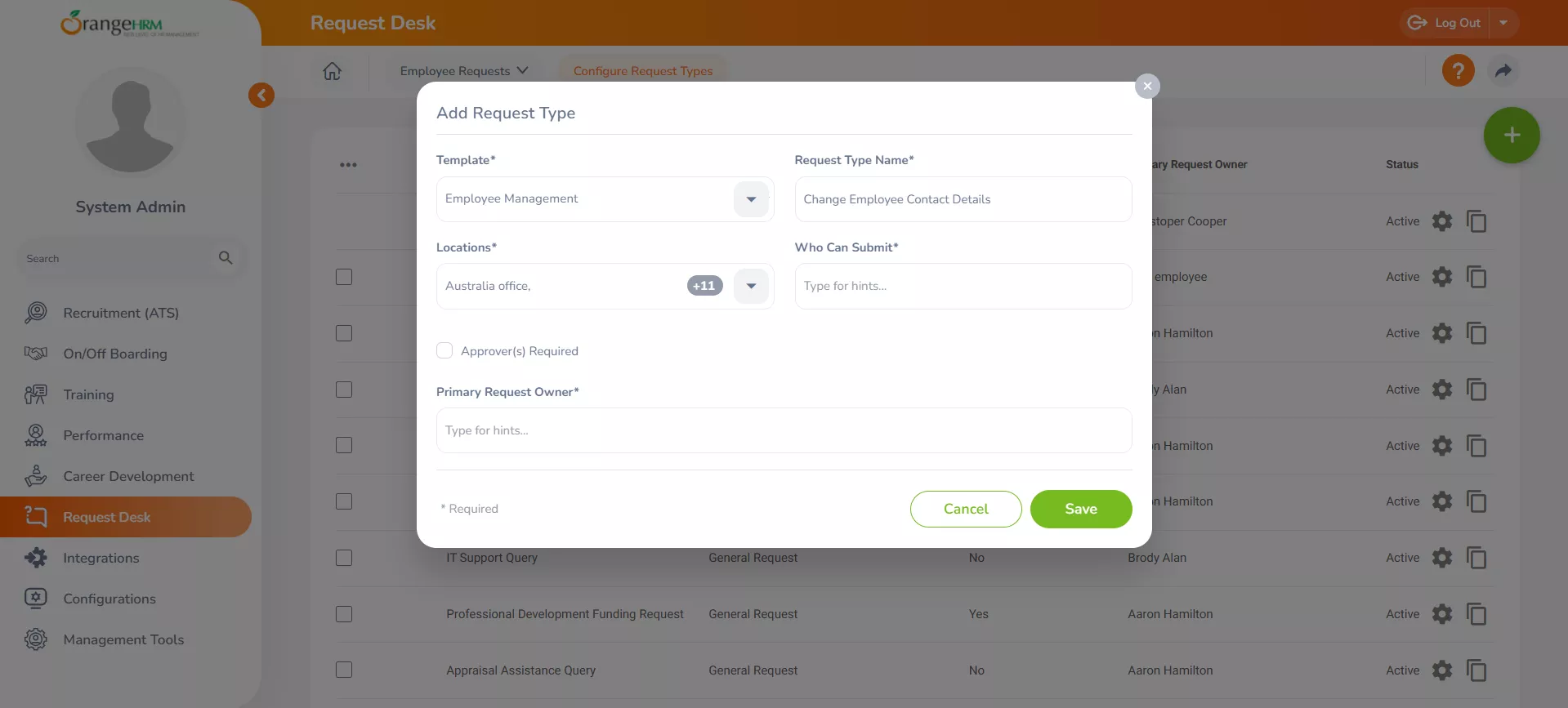The width and height of the screenshot is (1568, 708).
Task: Open gear settings for IT Support Query
Action: [x=1442, y=558]
